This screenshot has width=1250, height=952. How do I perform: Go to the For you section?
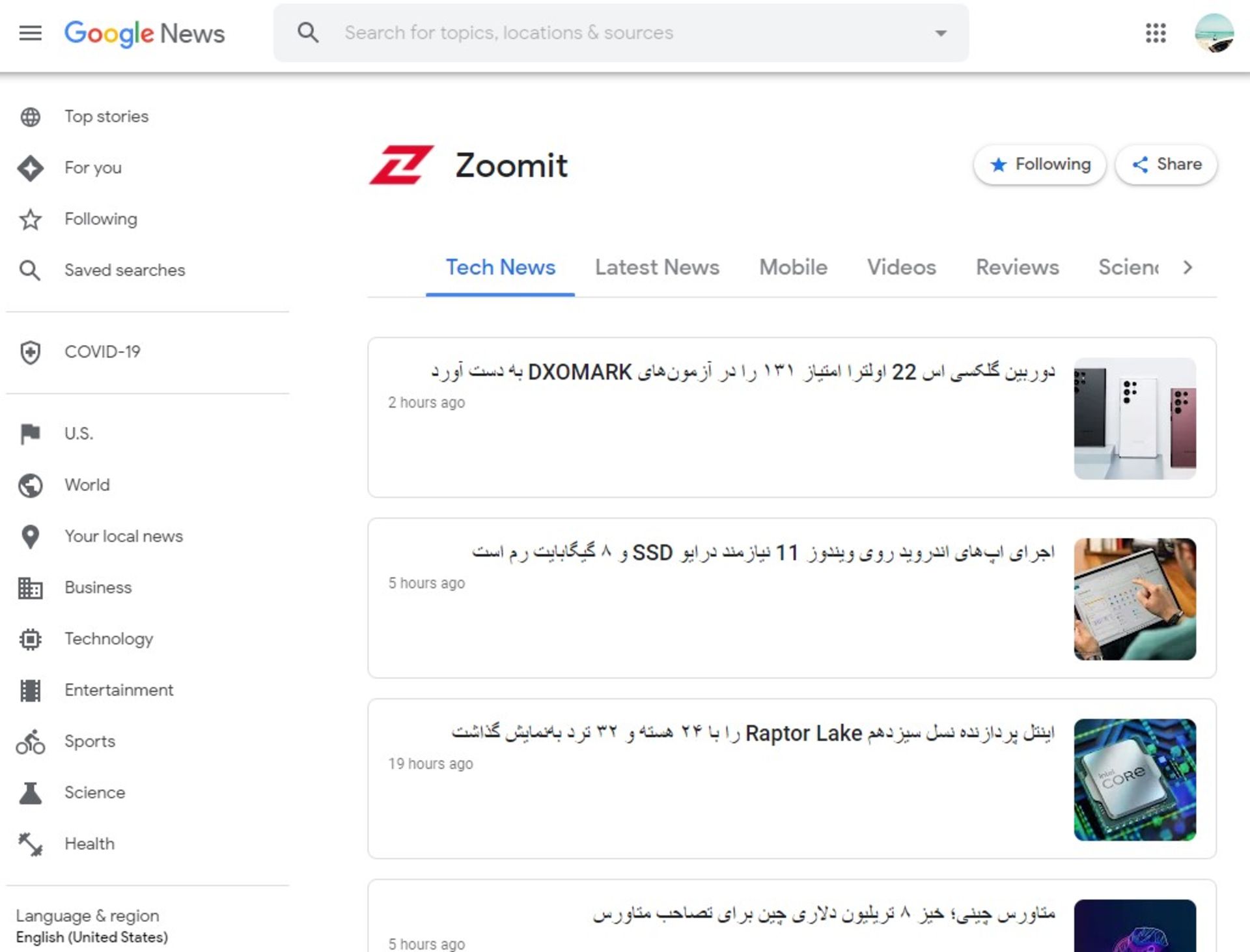pyautogui.click(x=93, y=168)
